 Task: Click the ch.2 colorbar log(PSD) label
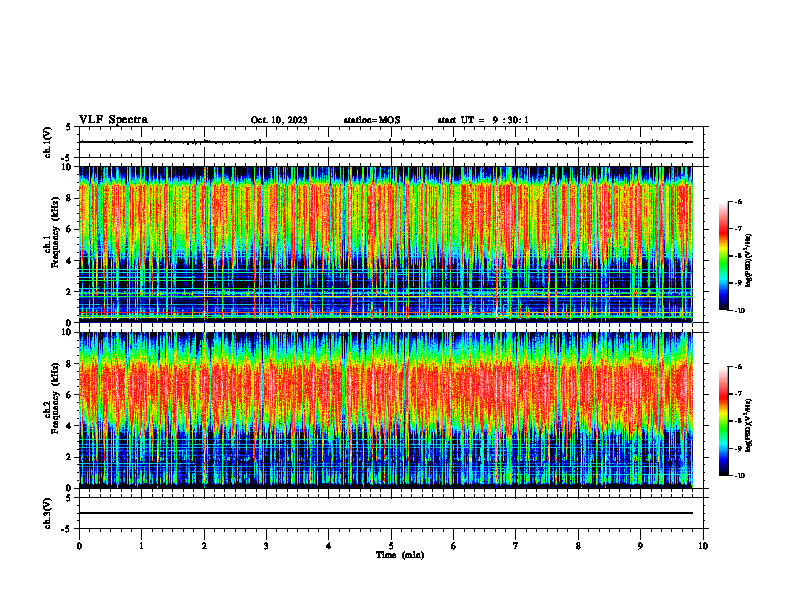tap(749, 425)
